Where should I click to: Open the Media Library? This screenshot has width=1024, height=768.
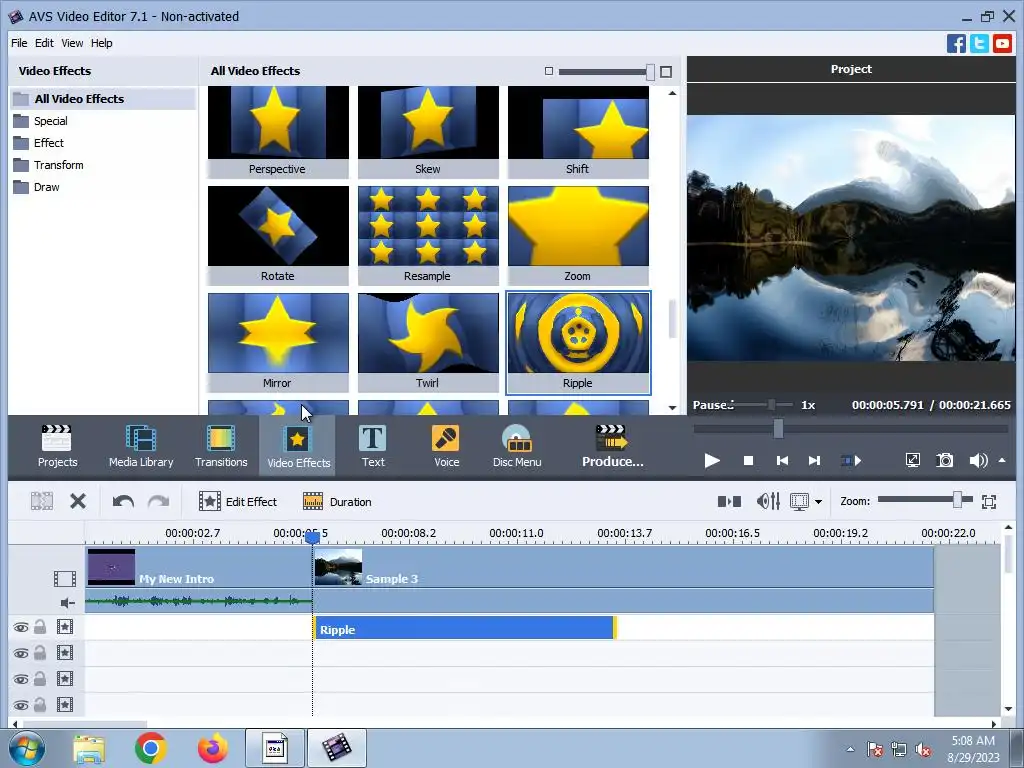pos(141,447)
